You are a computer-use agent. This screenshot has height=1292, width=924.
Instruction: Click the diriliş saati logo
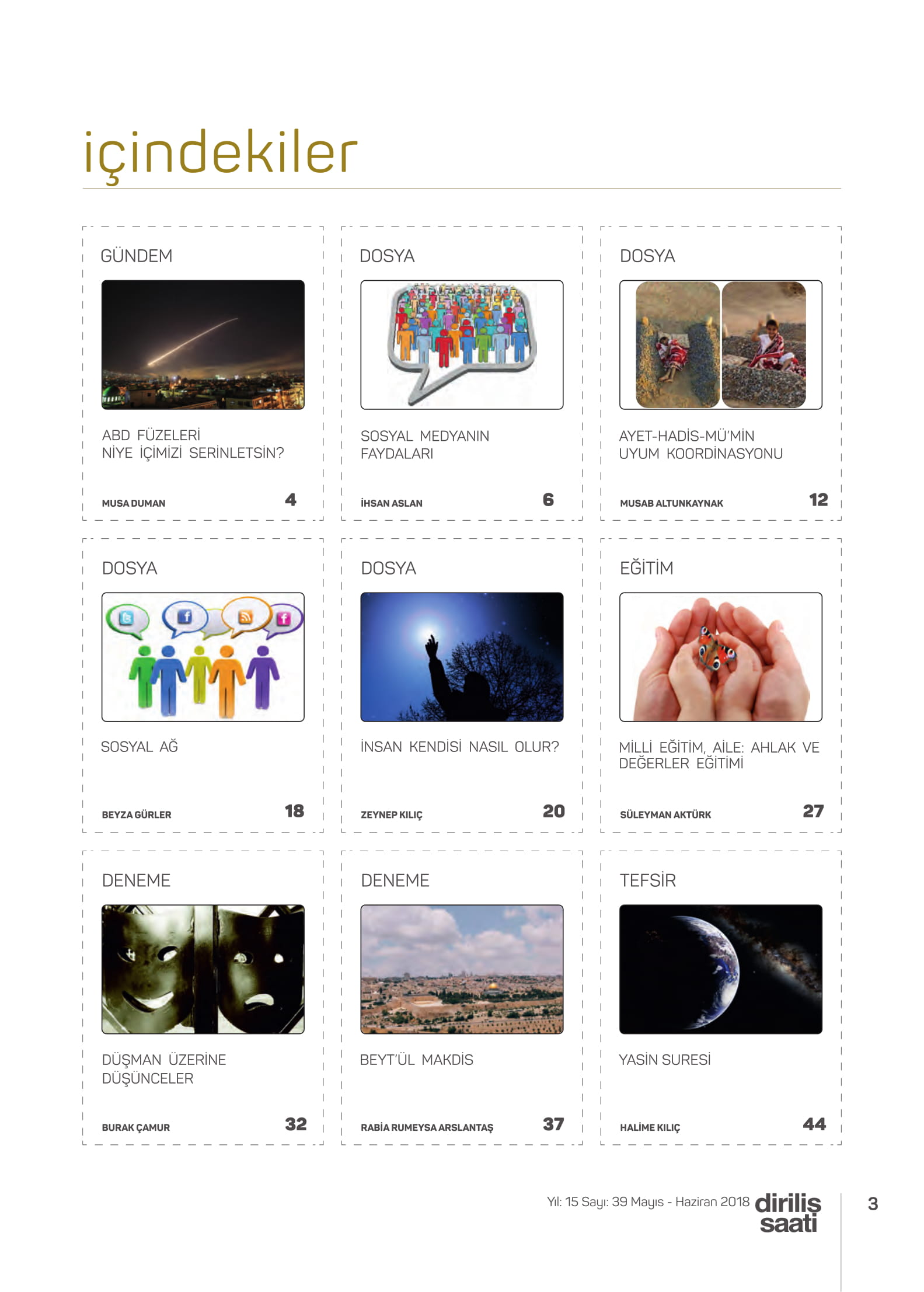[787, 1213]
